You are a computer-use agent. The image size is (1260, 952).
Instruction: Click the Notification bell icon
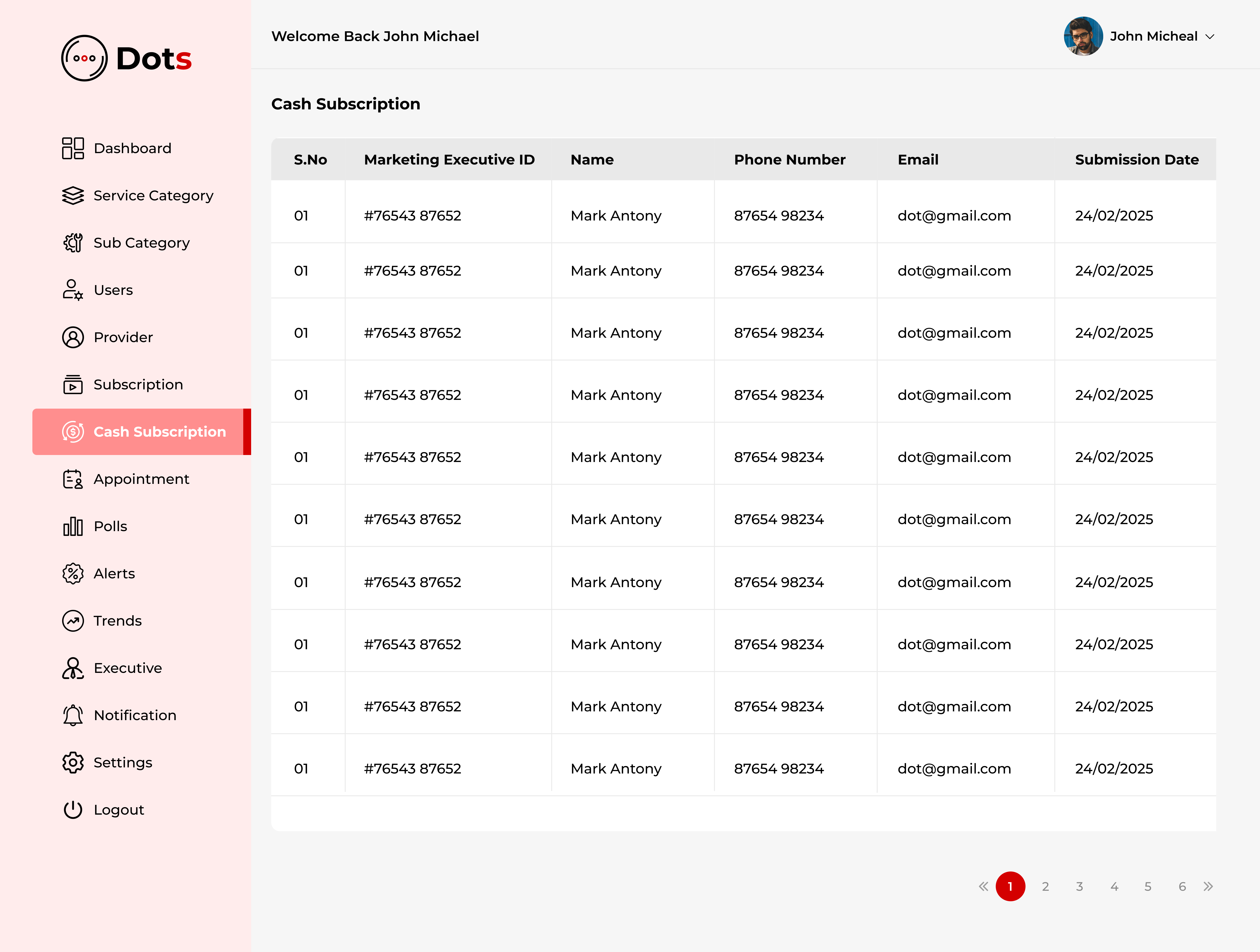(73, 716)
